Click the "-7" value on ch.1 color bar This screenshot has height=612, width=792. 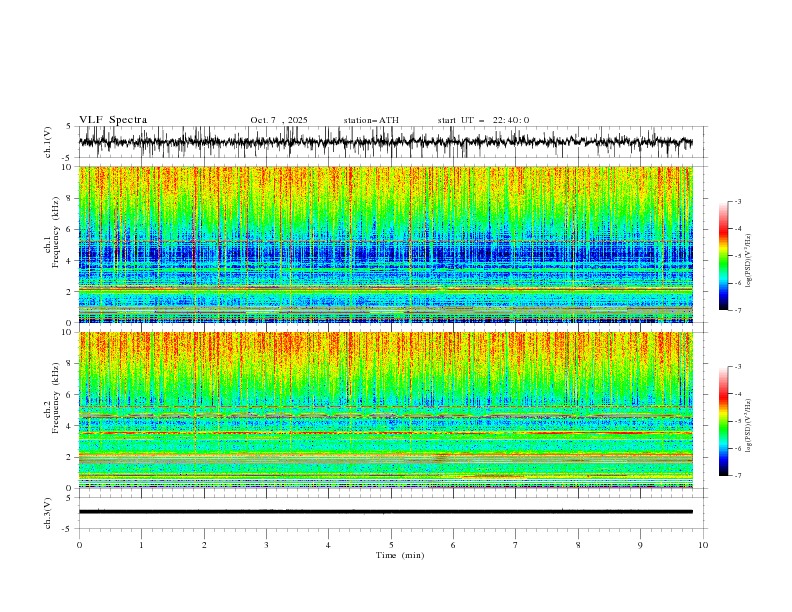point(737,311)
